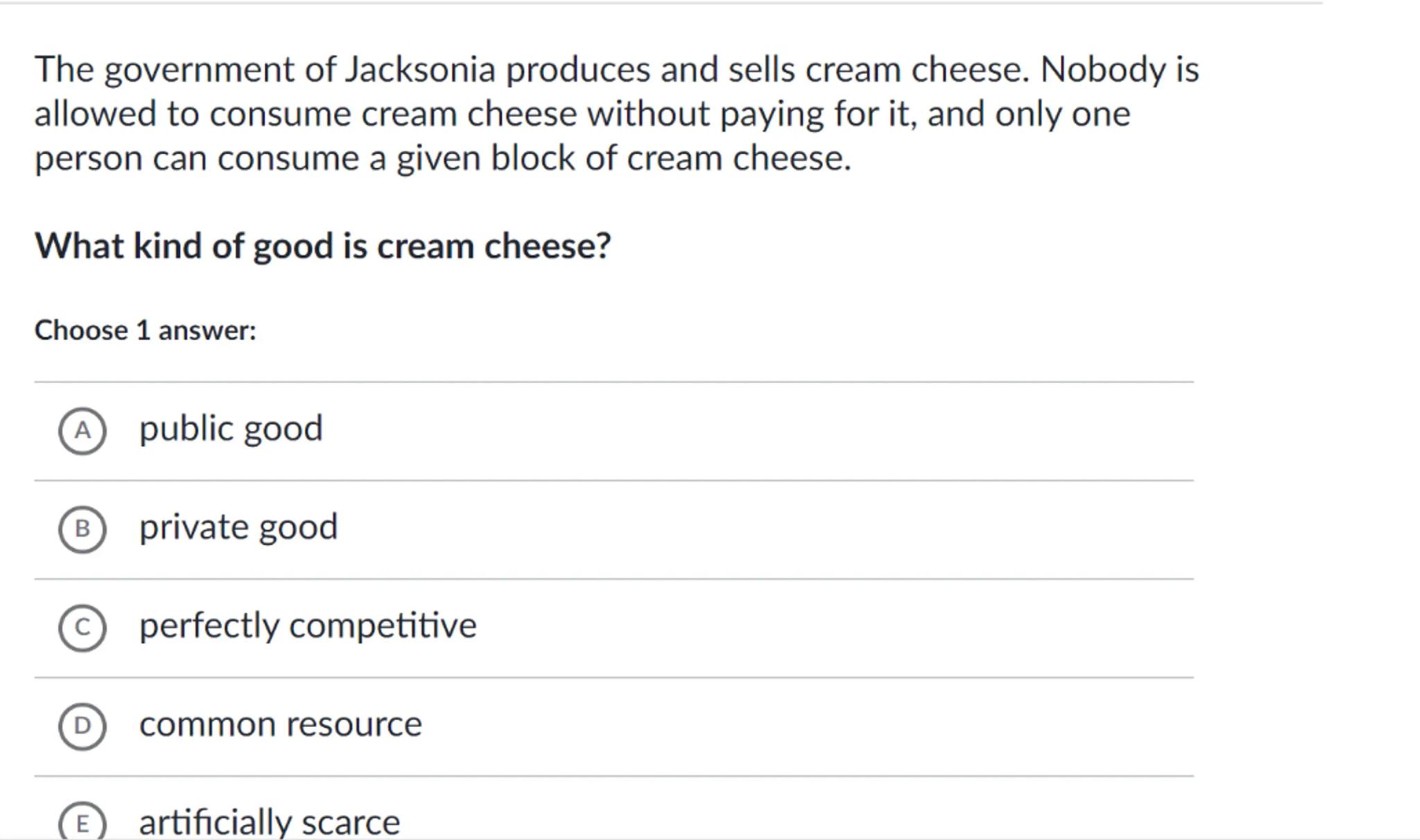
Task: Click the "artificially scarce" answer label
Action: pyautogui.click(x=269, y=823)
